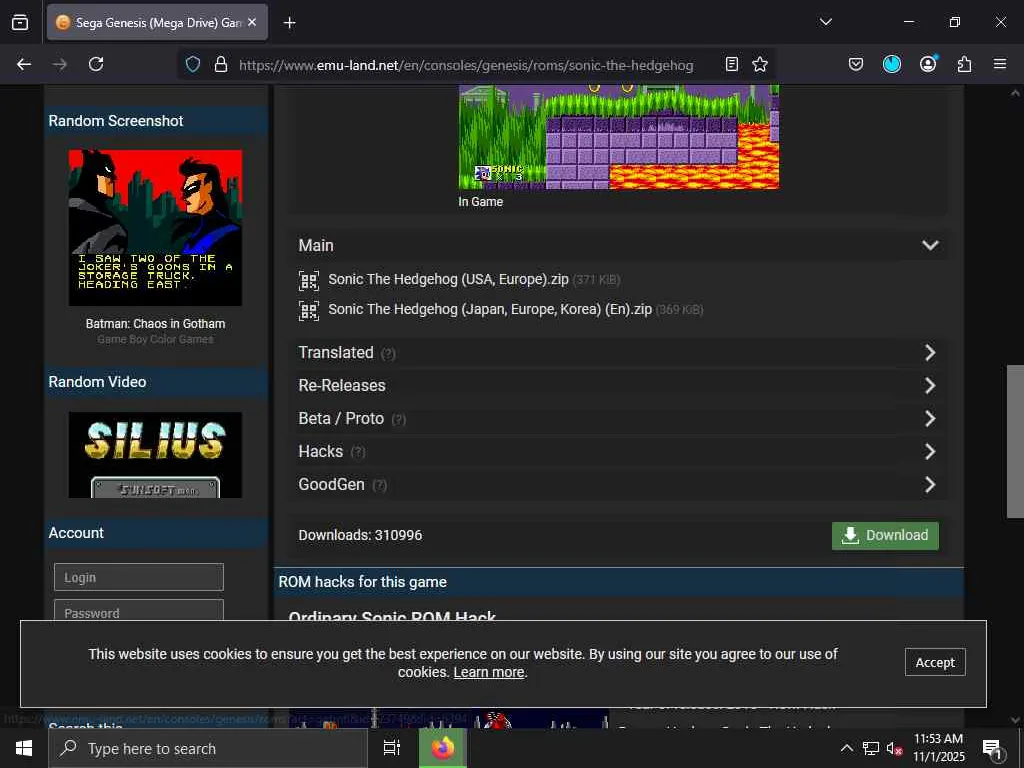The image size is (1024, 768).
Task: Click the browser address bar URL
Action: pos(466,65)
